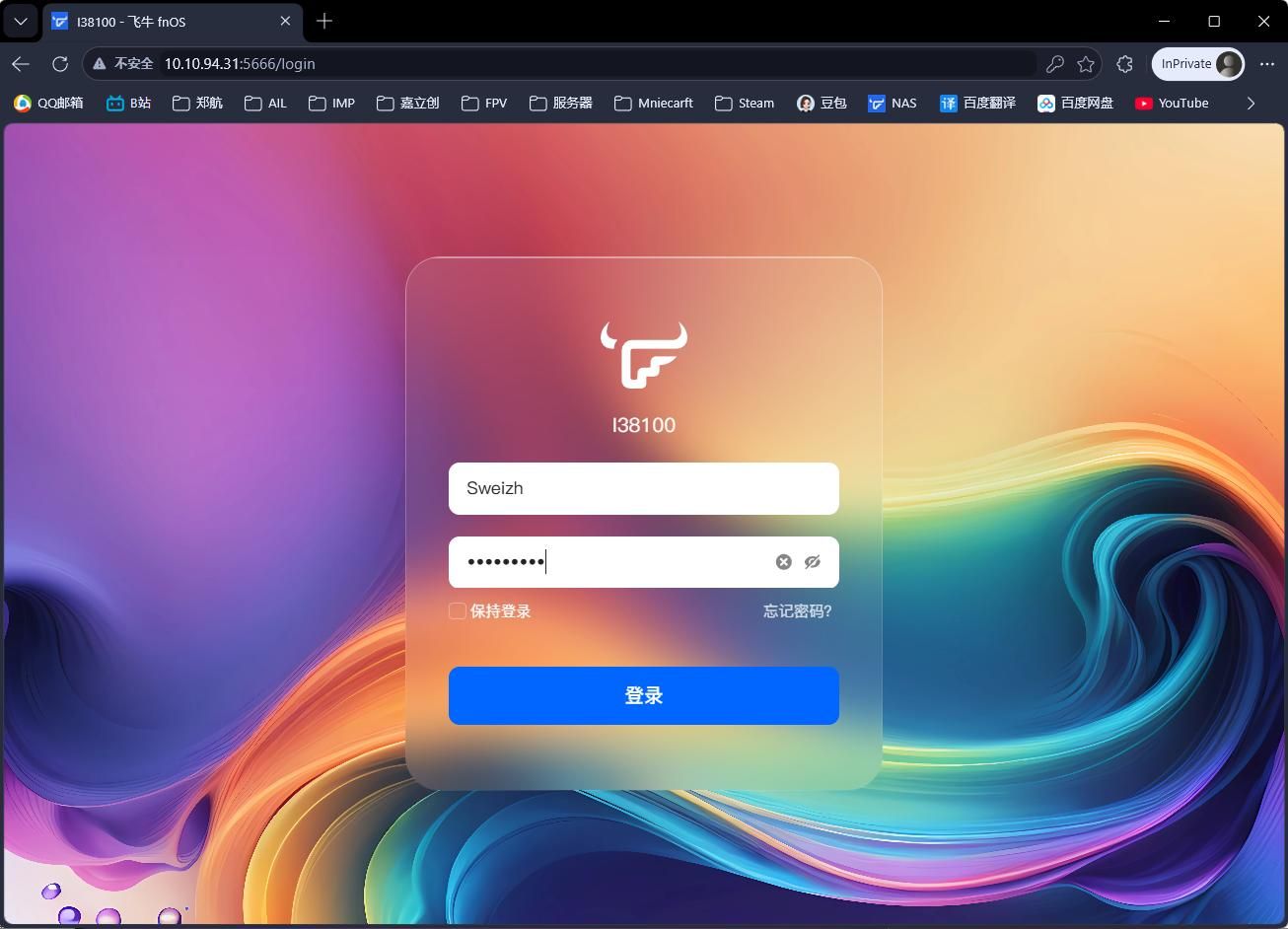This screenshot has height=929, width=1288.
Task: Enable the 保持登录 checkbox
Action: [458, 611]
